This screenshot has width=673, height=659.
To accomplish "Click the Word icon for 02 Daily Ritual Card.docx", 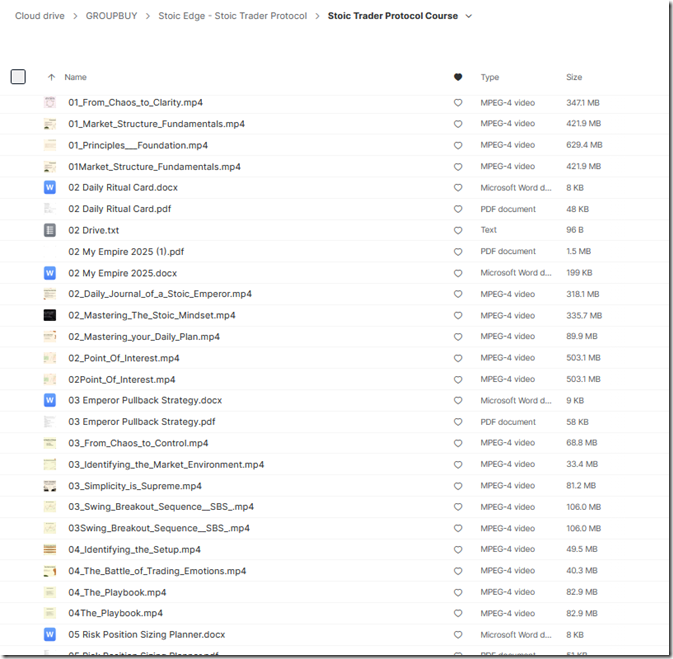I will pos(50,188).
